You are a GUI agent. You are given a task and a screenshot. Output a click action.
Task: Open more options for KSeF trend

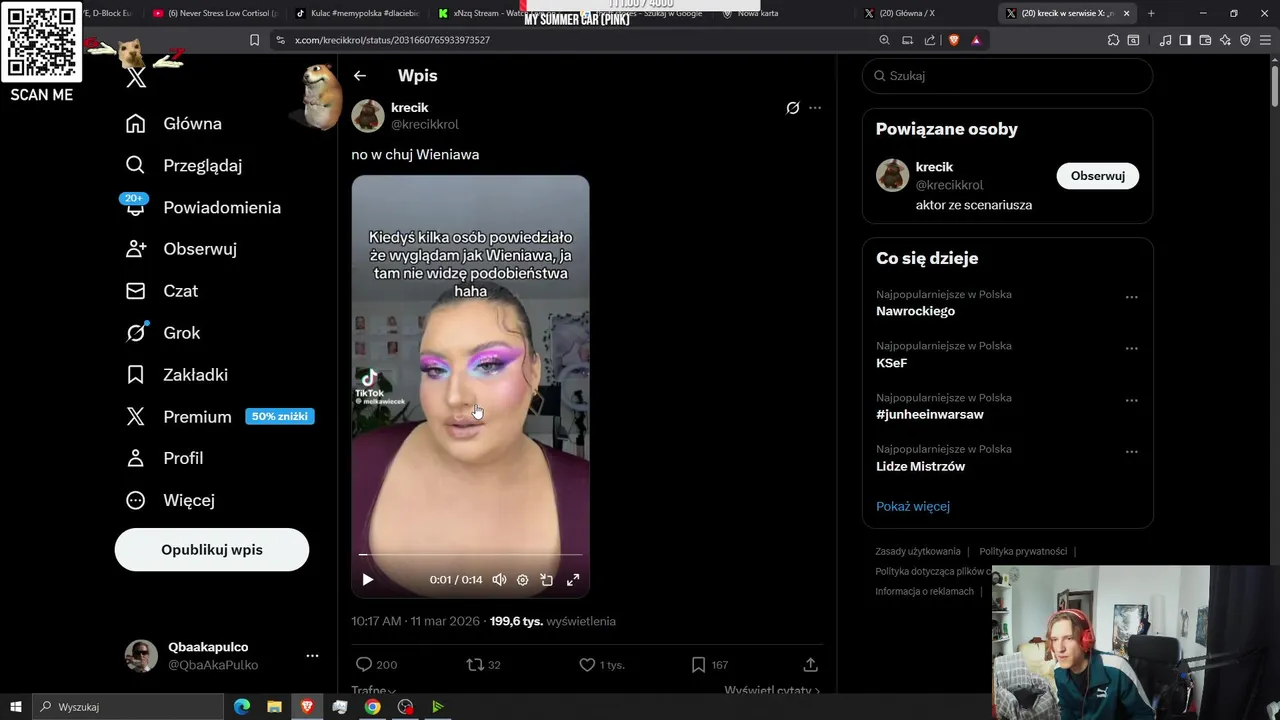(1132, 349)
